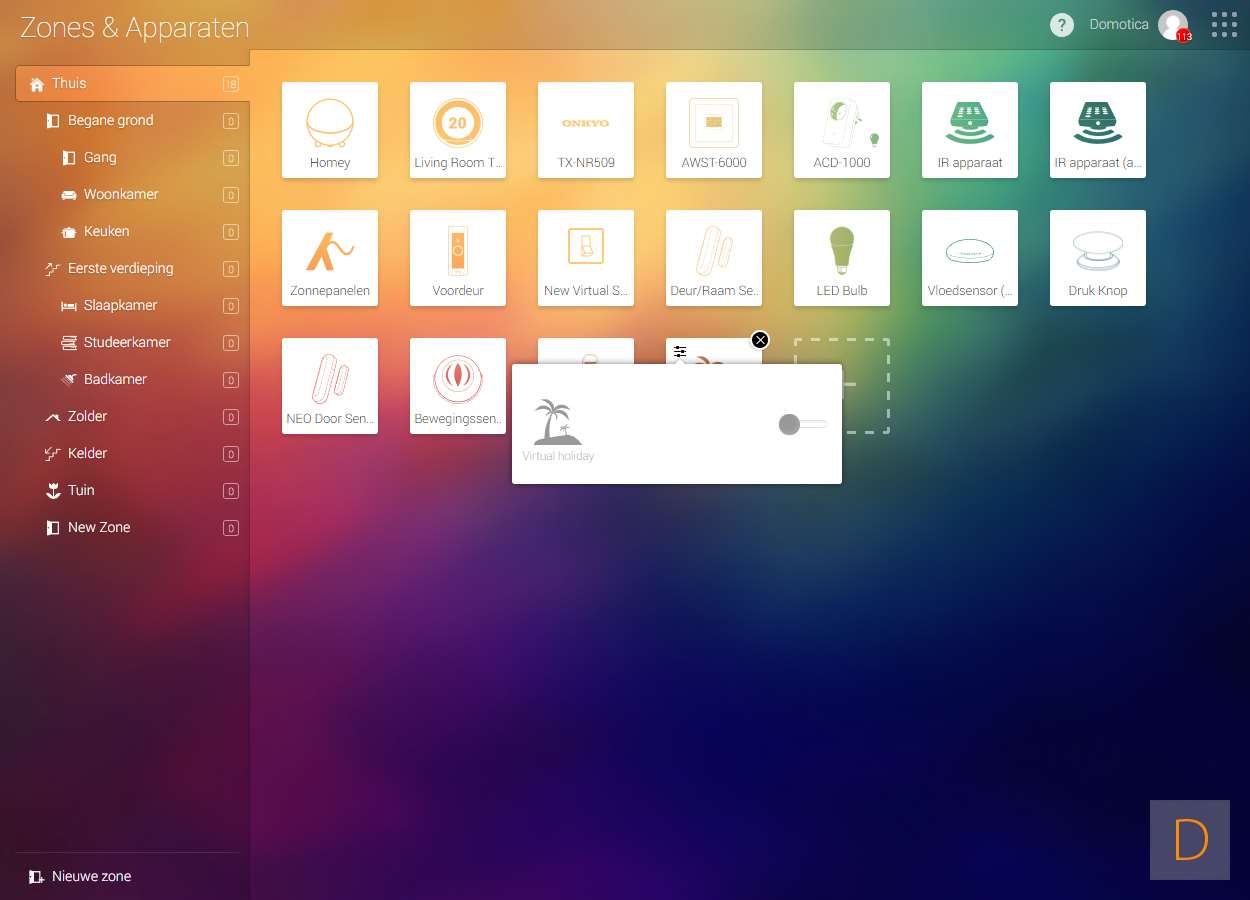
Task: Open the Vloedsensor device tile
Action: point(970,258)
